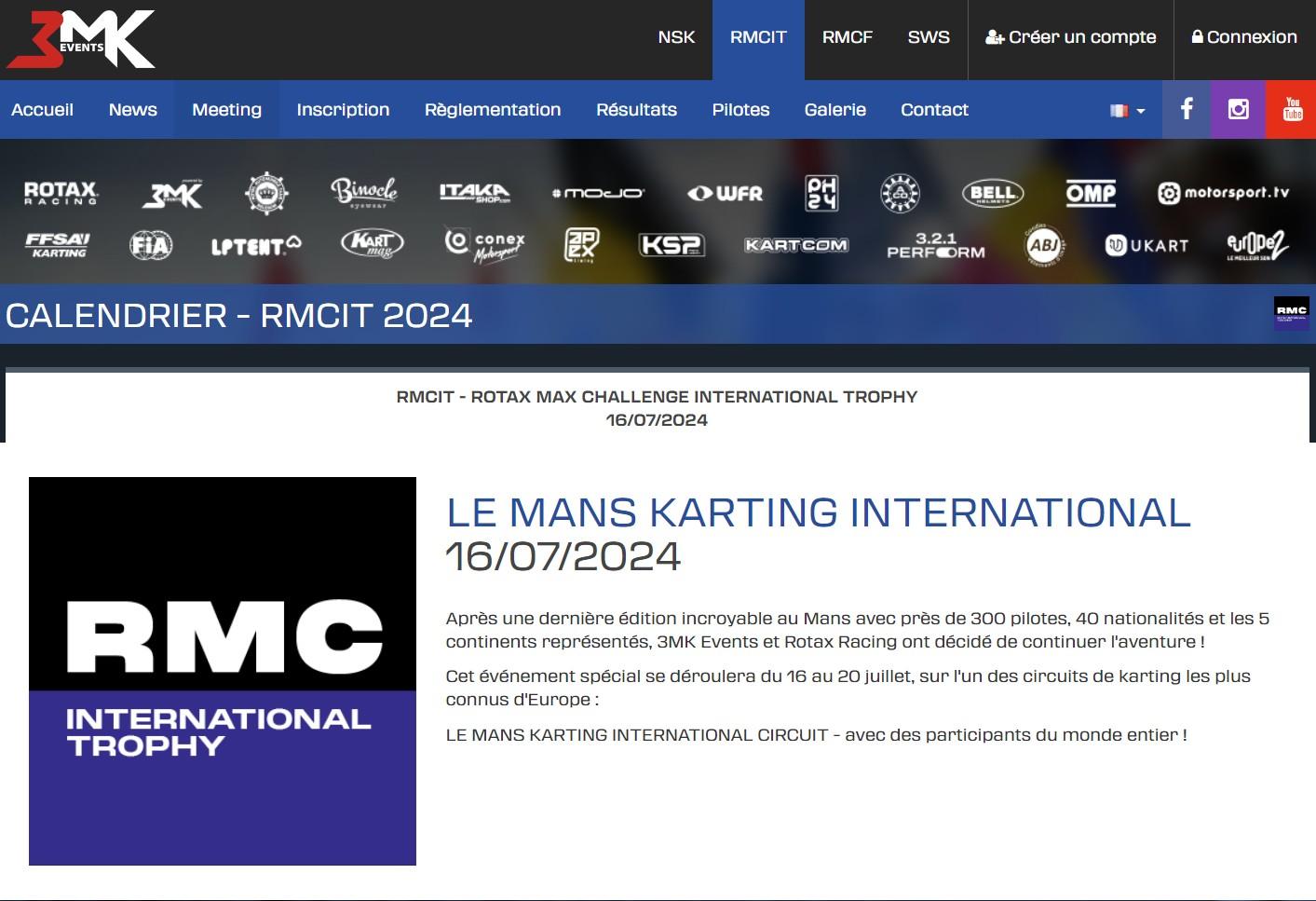
Task: Open the Pilotes menu item
Action: [740, 110]
